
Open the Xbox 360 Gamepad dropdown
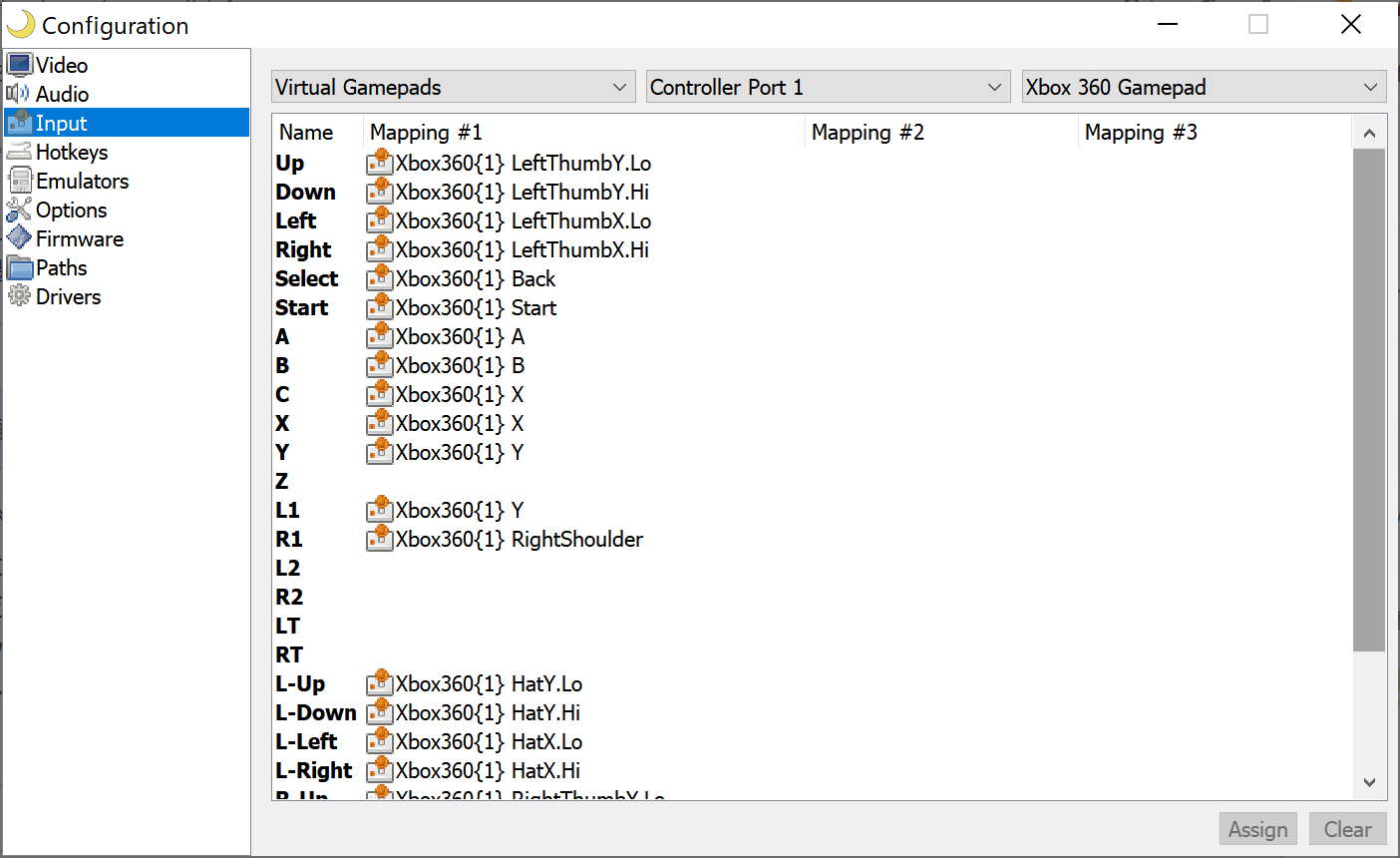point(1203,87)
